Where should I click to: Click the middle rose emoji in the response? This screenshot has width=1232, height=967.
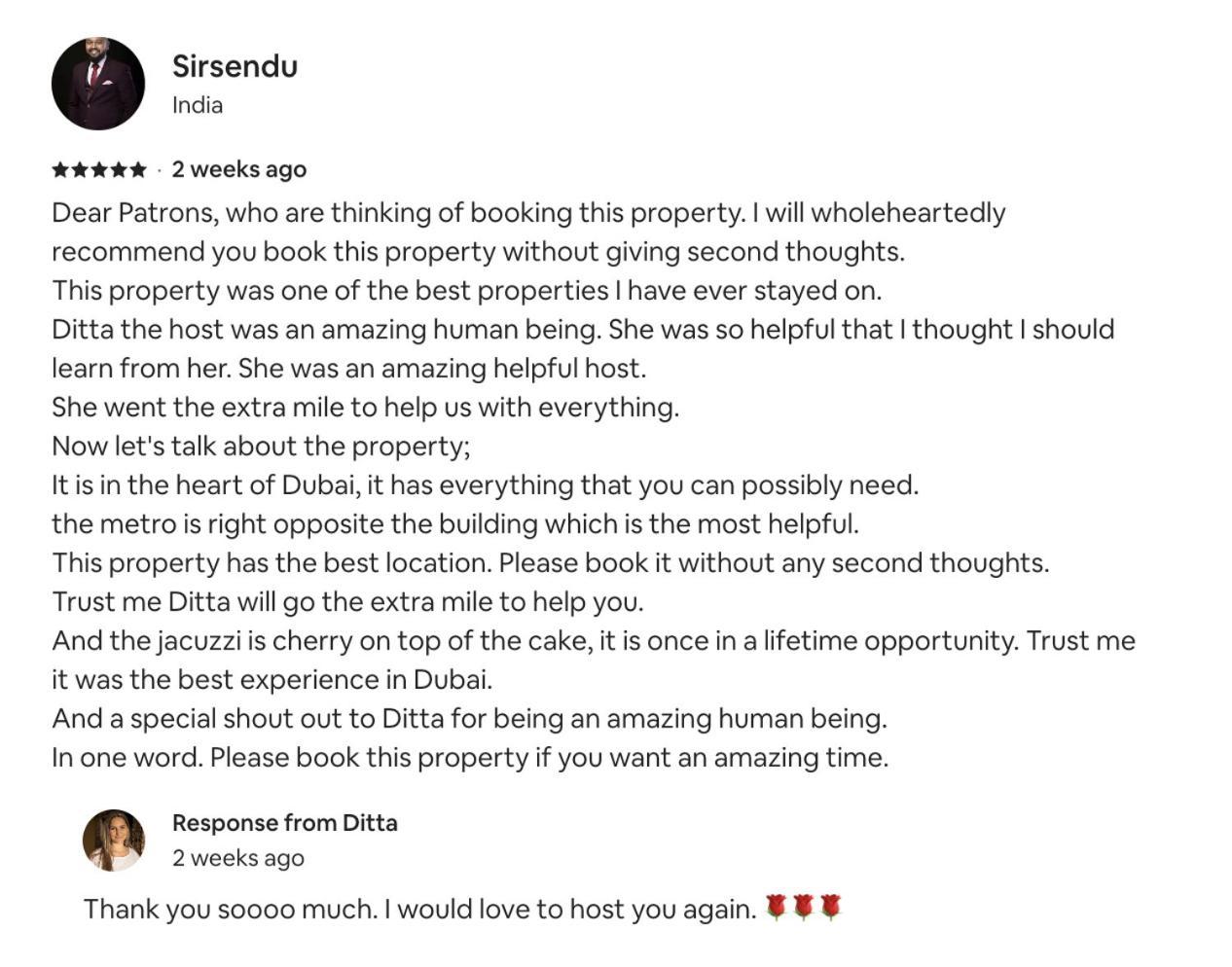tap(803, 908)
